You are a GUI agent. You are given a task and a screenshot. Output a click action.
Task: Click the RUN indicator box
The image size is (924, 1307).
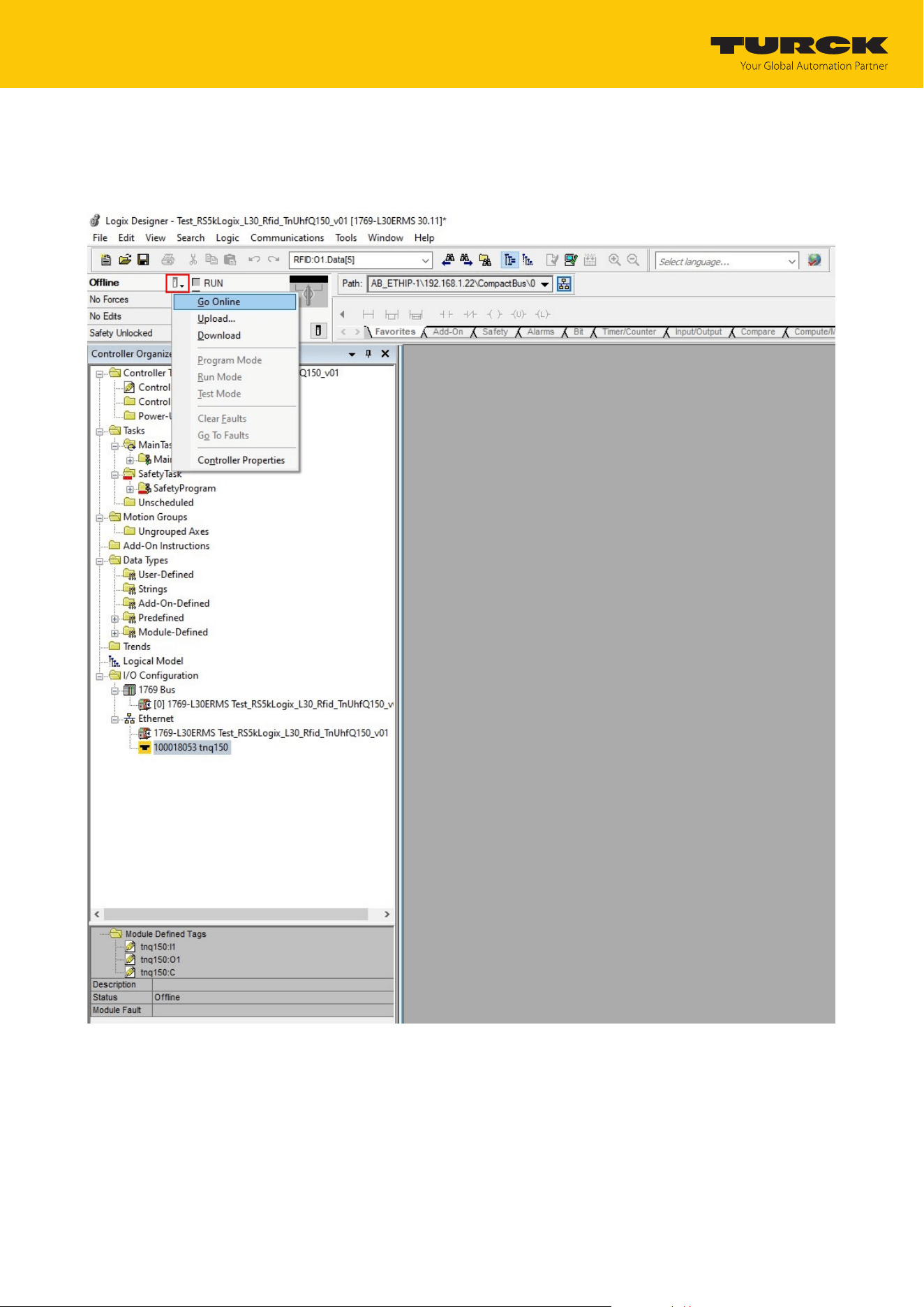point(196,283)
